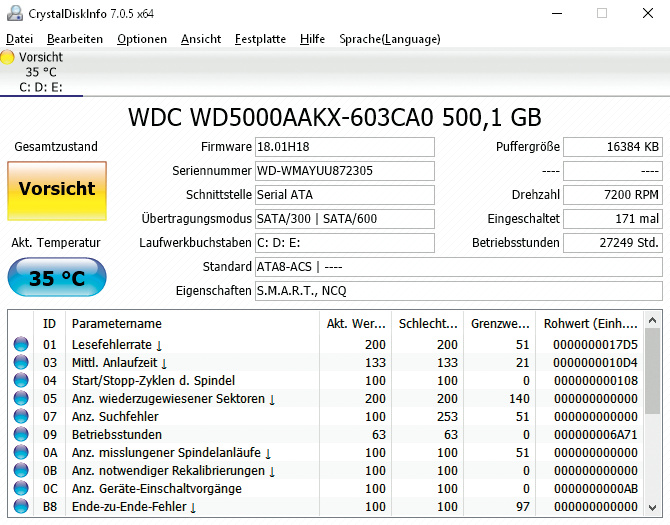
Task: Maximize the CrystalDiskInfo window
Action: [x=602, y=13]
